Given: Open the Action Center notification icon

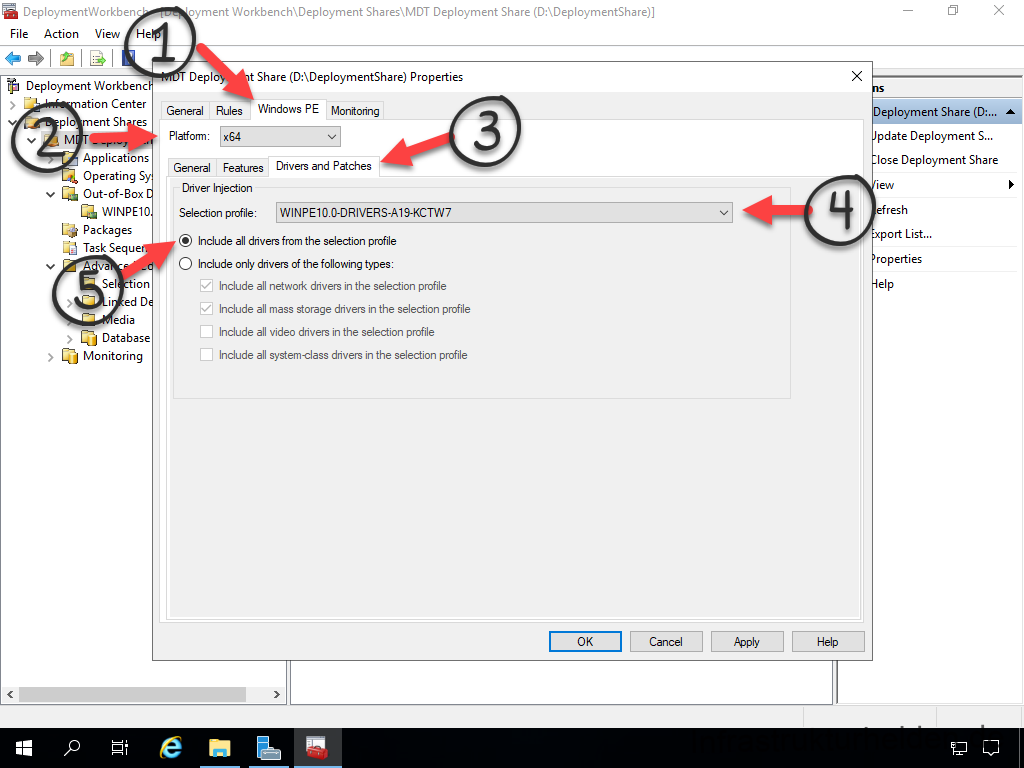Looking at the screenshot, I should pos(991,748).
